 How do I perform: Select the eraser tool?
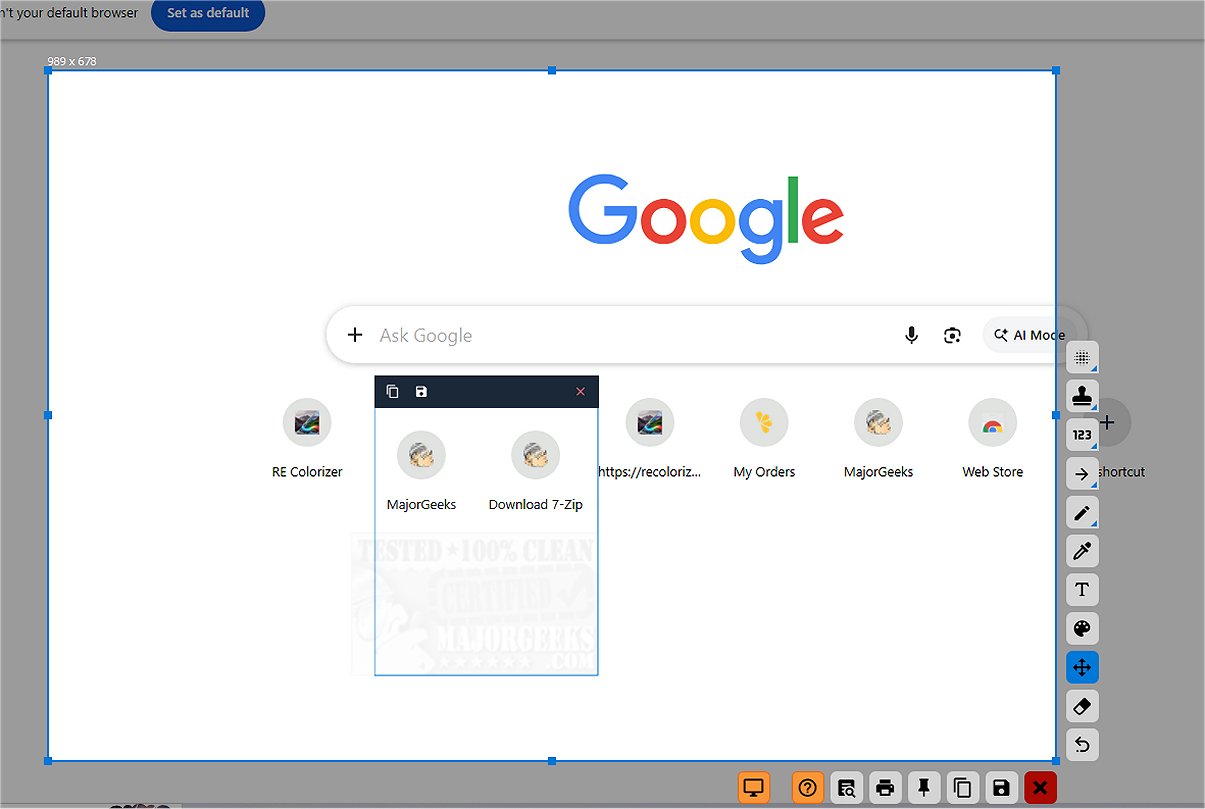coord(1082,706)
